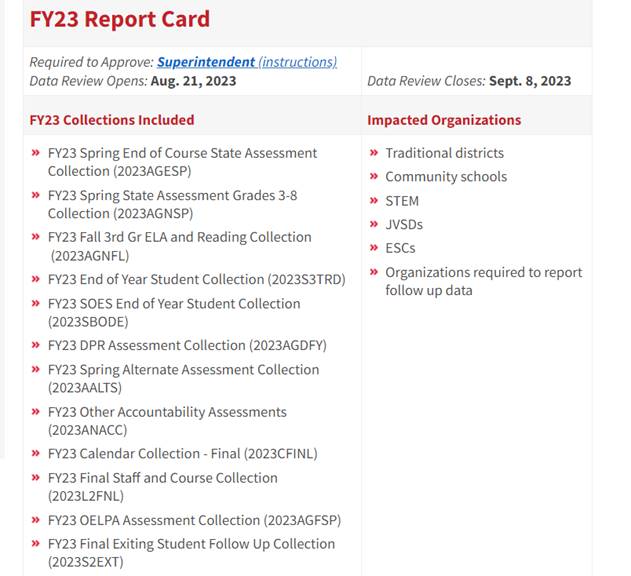Click bullet arrow for DPR Assessment Collection
The height and width of the screenshot is (576, 631).
37,345
